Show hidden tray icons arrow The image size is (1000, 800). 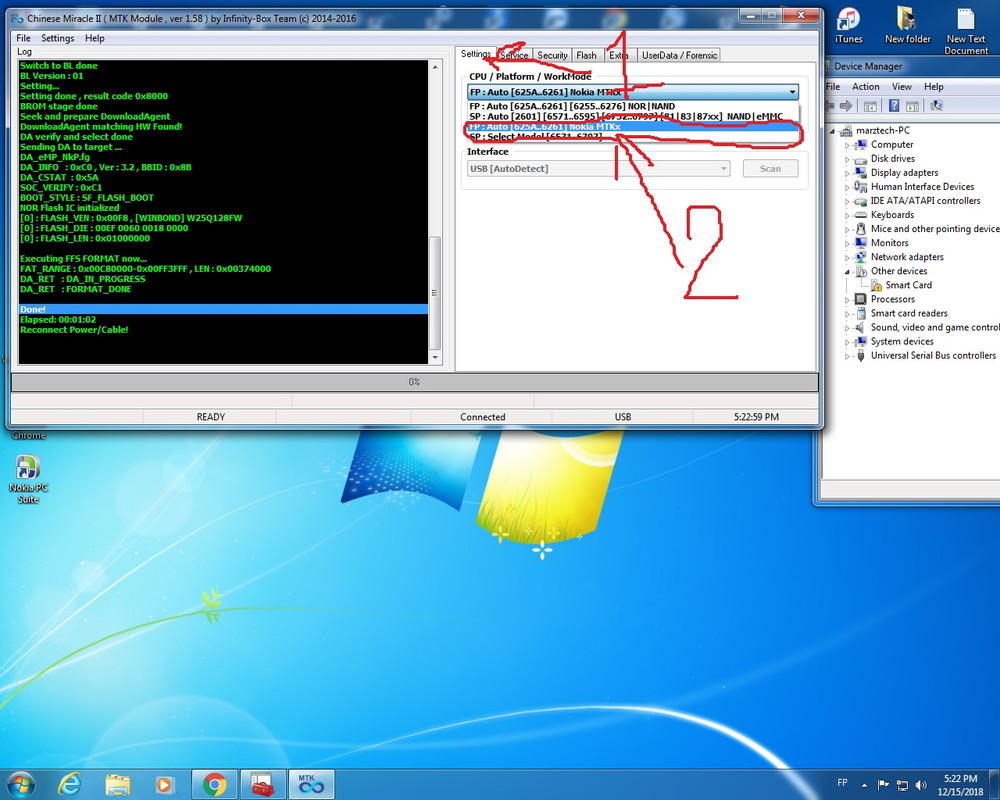pos(864,785)
